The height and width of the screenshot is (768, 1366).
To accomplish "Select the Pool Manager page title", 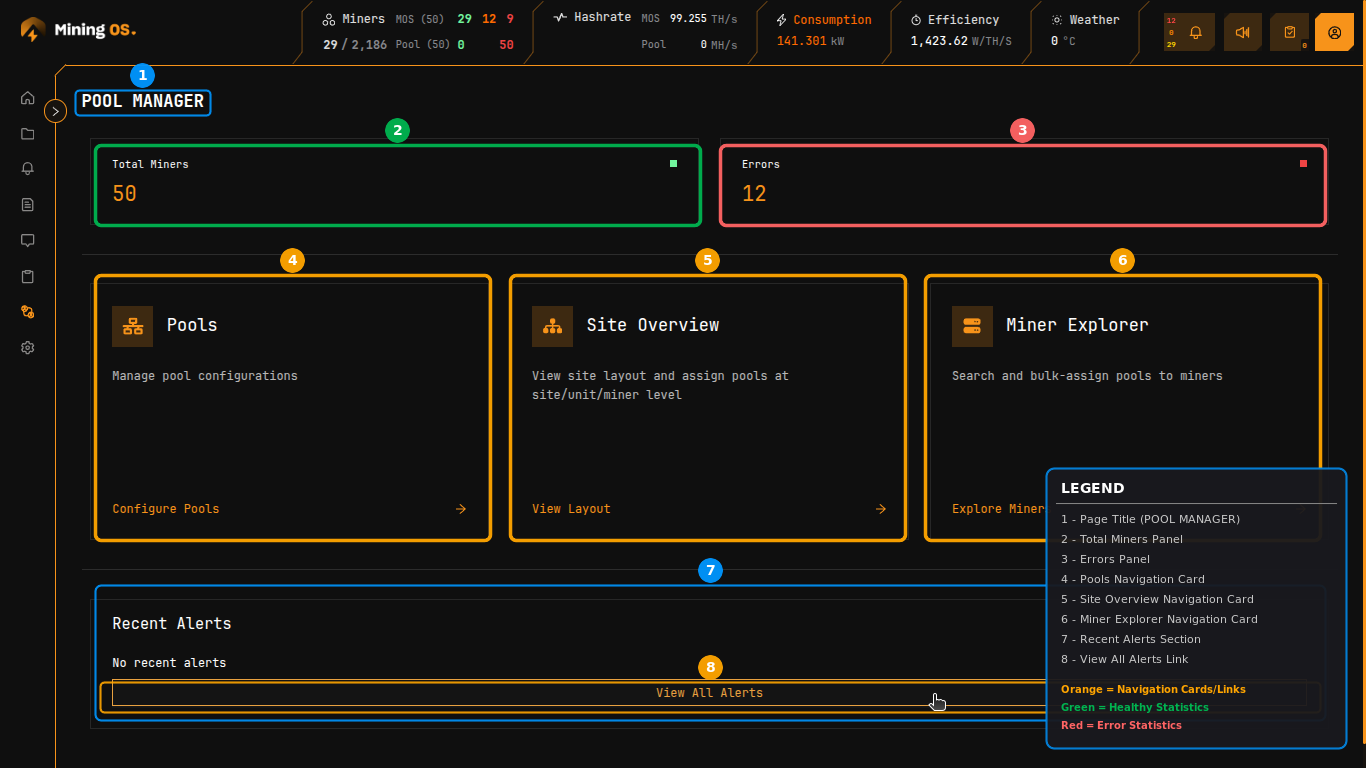I will tap(142, 102).
